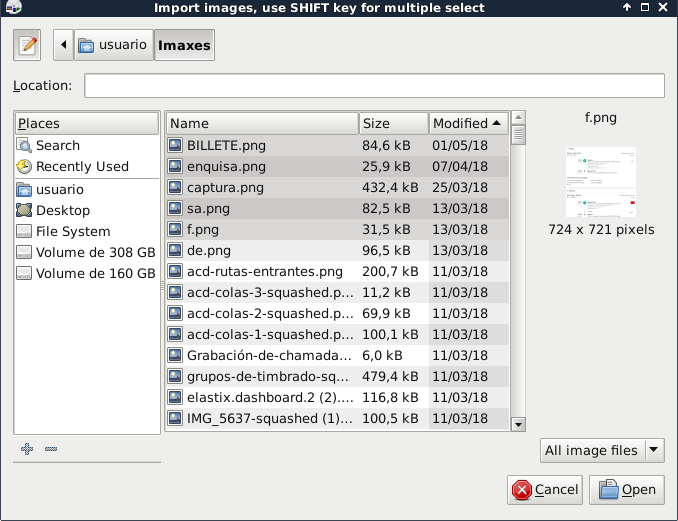
Task: Select the BILLETE.png file
Action: pos(226,145)
